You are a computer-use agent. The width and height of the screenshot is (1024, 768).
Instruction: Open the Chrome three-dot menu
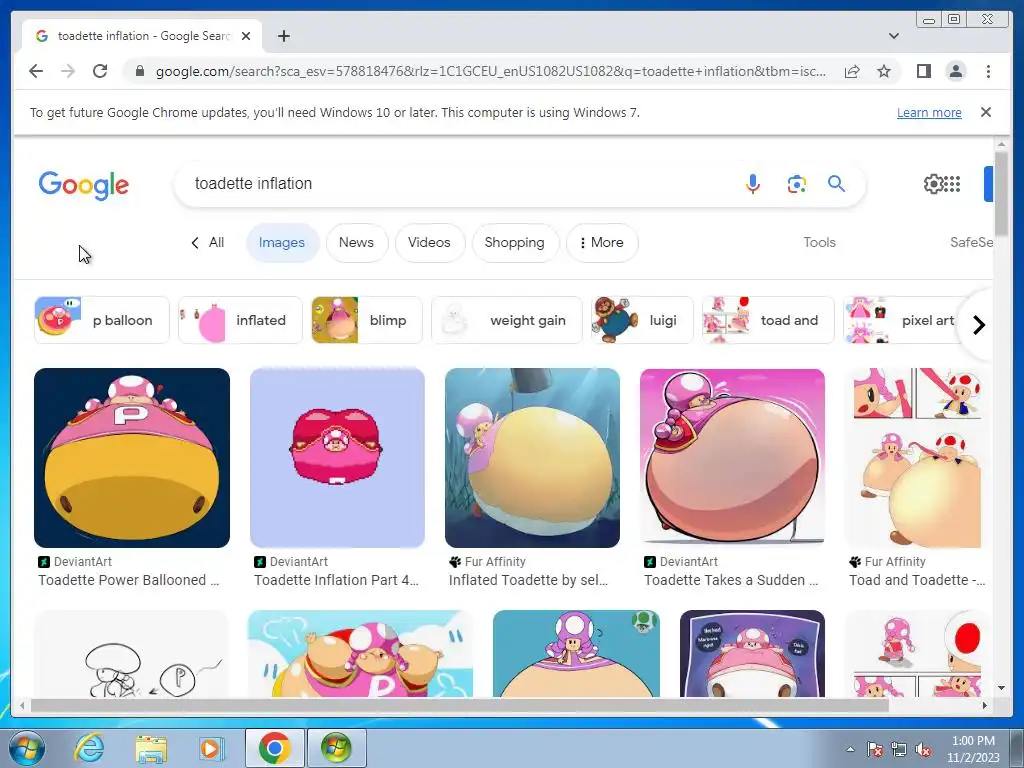click(988, 71)
